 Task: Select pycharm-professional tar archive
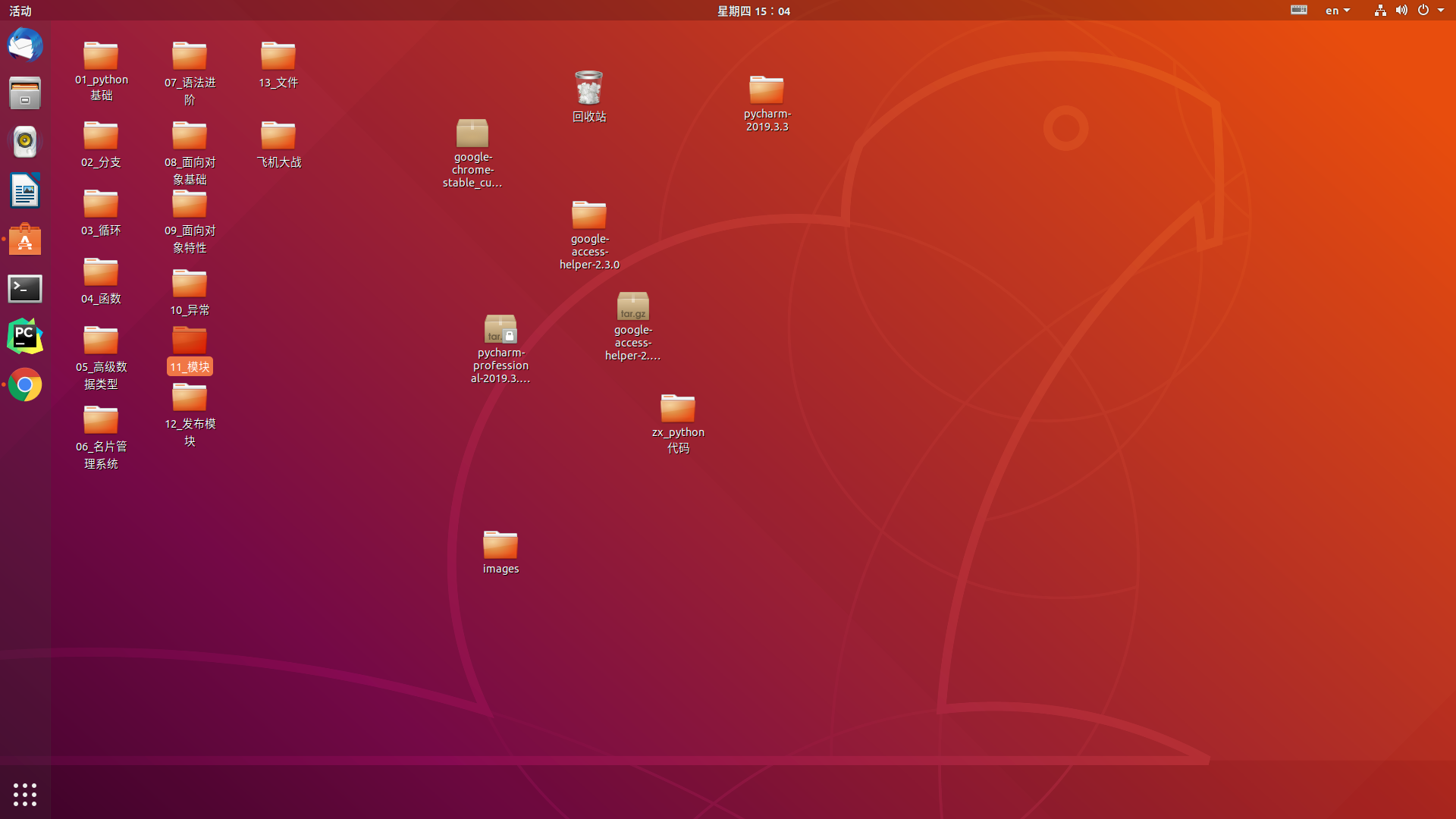500,349
